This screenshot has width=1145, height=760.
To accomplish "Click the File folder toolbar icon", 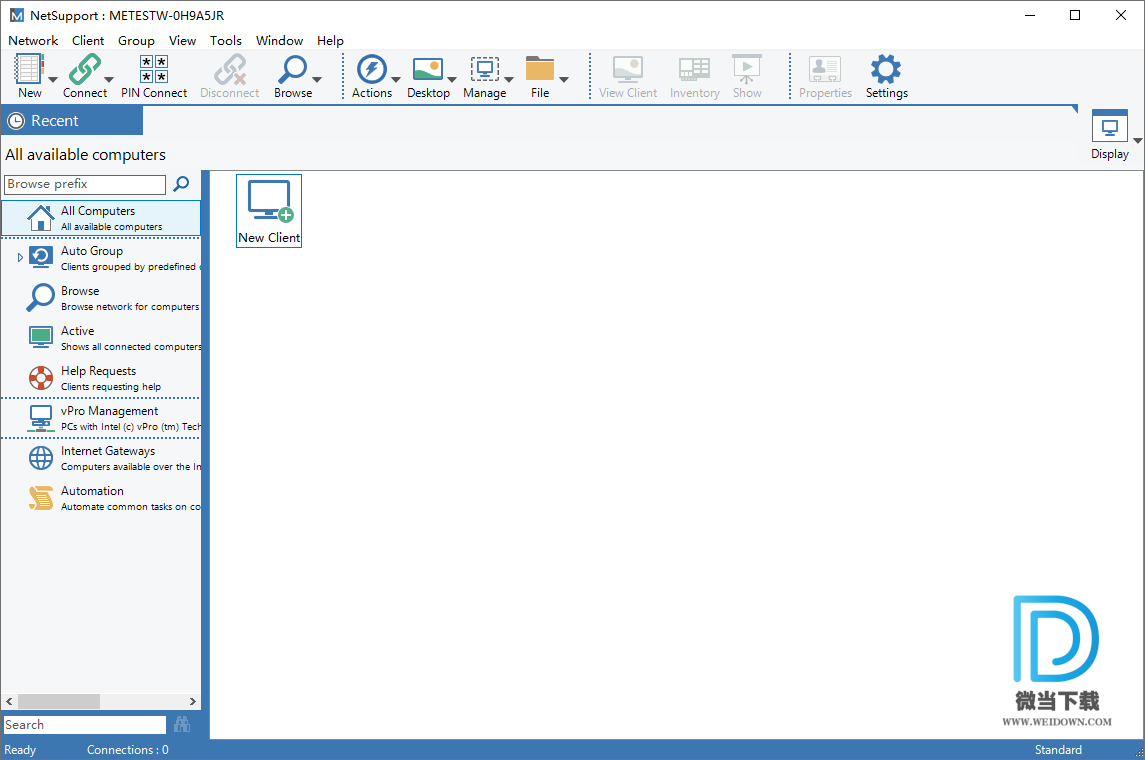I will pyautogui.click(x=540, y=69).
